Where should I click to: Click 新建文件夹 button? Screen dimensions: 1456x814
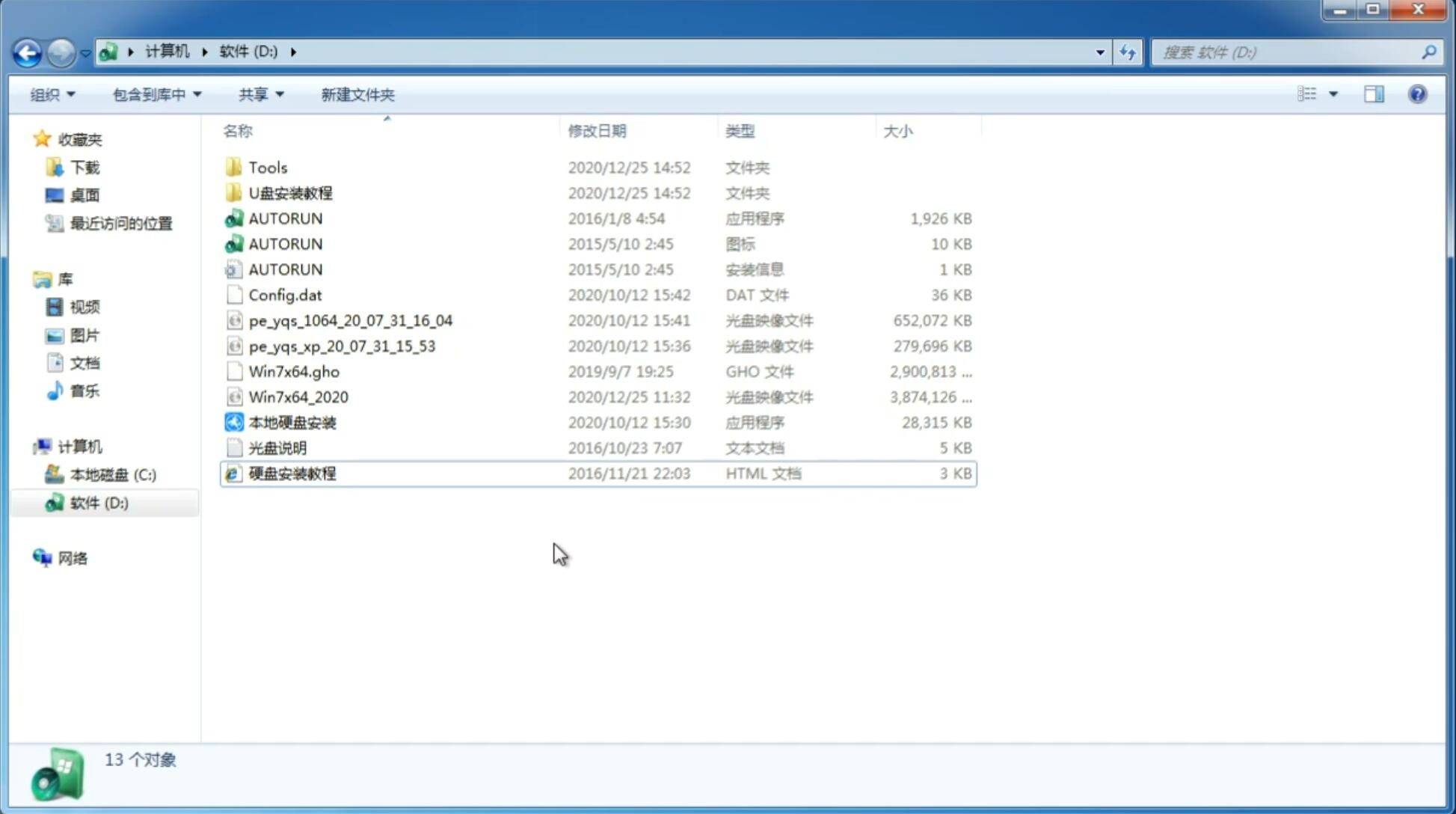click(x=358, y=94)
